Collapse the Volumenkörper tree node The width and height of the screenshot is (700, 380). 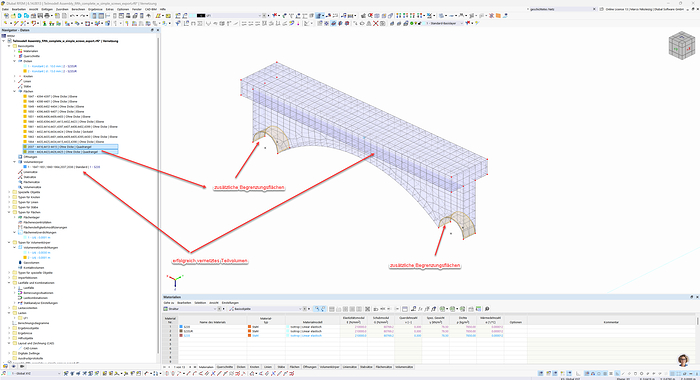pos(15,162)
